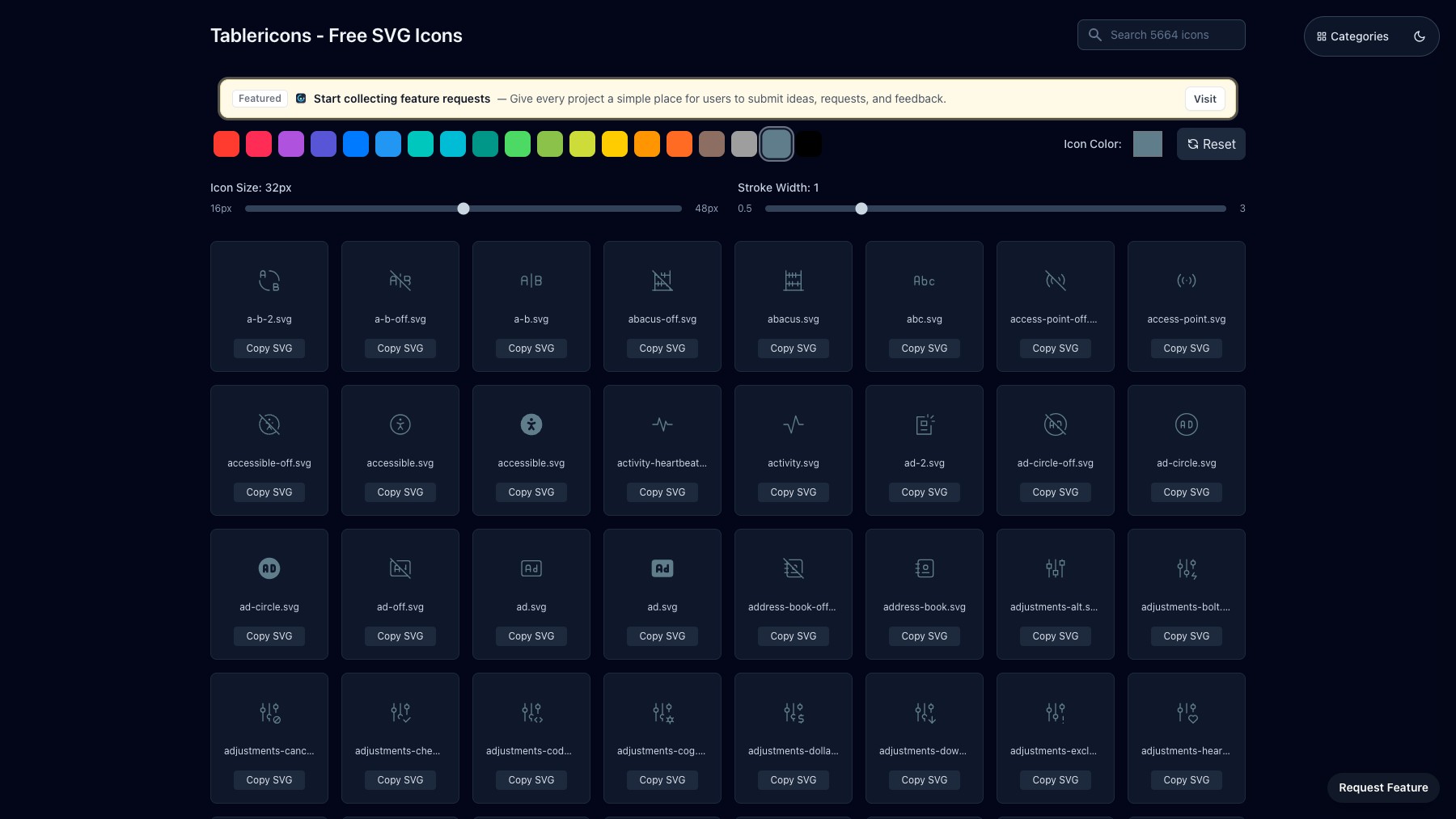This screenshot has height=819, width=1456.
Task: Select the a-b-off icon
Action: (400, 281)
